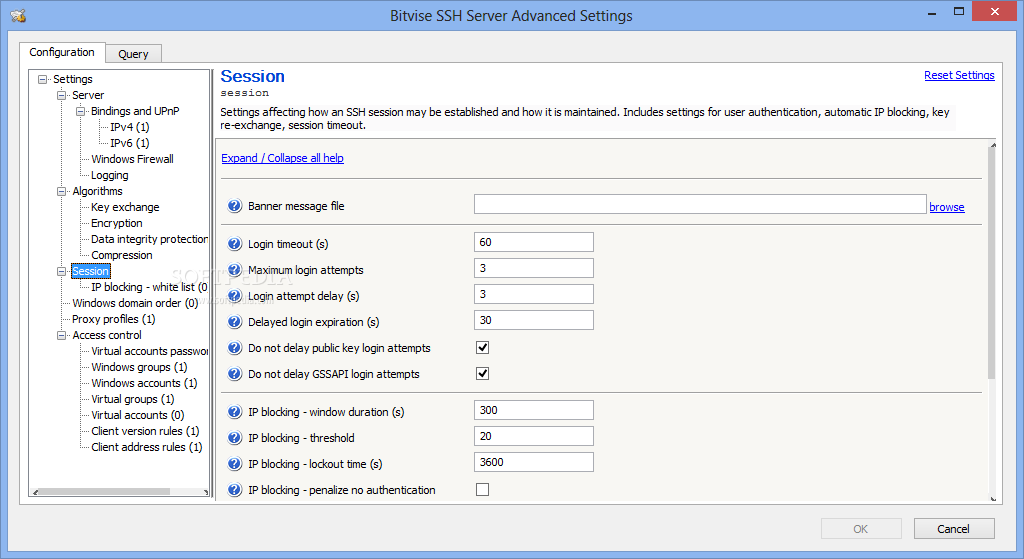Toggle Do not delay GSSAPI login attempts
The image size is (1024, 559).
483,374
